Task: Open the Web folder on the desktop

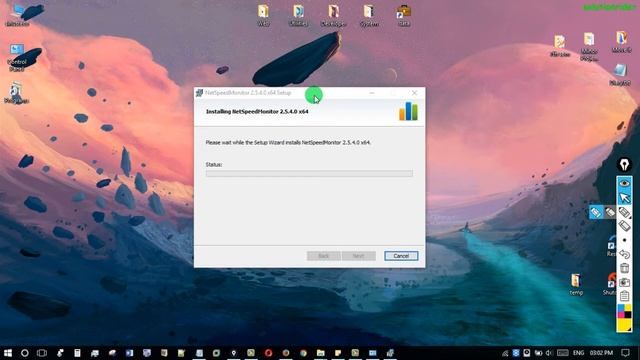Action: pos(263,16)
